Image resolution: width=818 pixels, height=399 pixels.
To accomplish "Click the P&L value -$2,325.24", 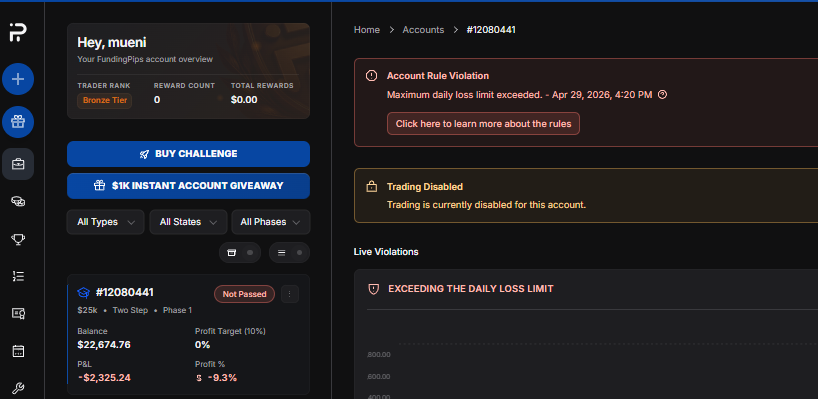I will [x=104, y=378].
